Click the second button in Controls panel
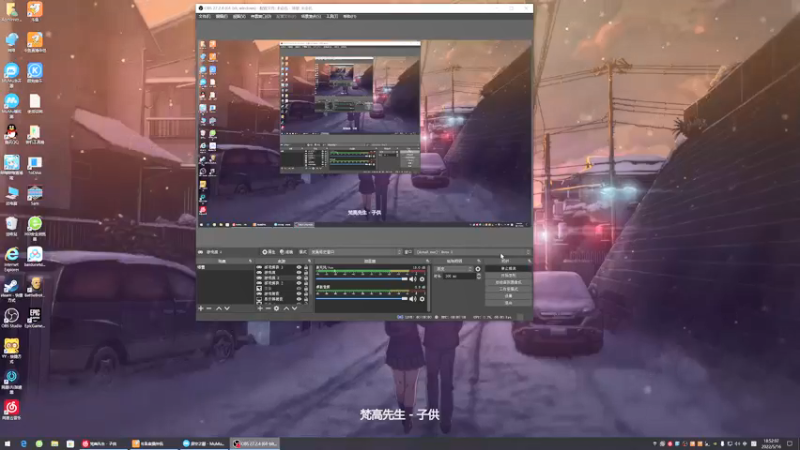800x450 pixels. (x=509, y=276)
